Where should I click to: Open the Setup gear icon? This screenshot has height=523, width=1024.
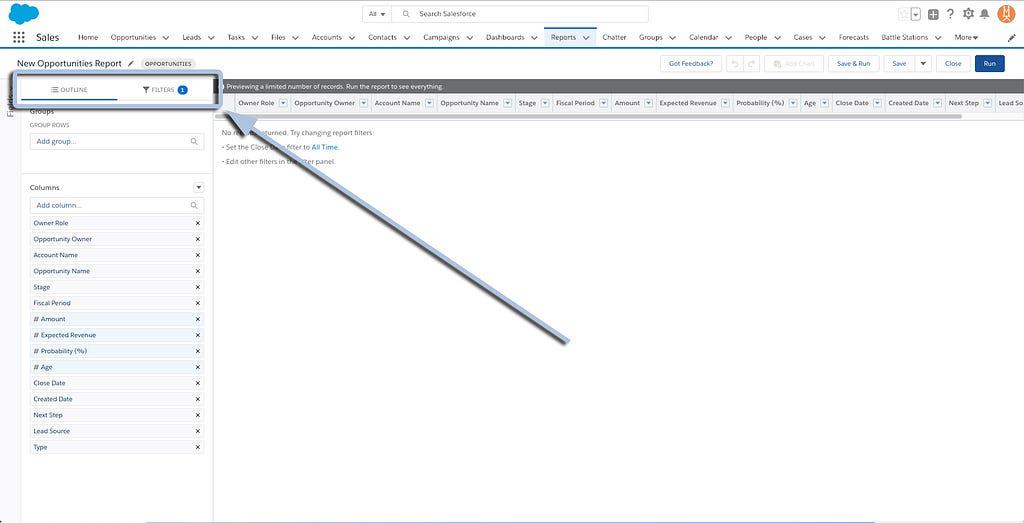(967, 14)
